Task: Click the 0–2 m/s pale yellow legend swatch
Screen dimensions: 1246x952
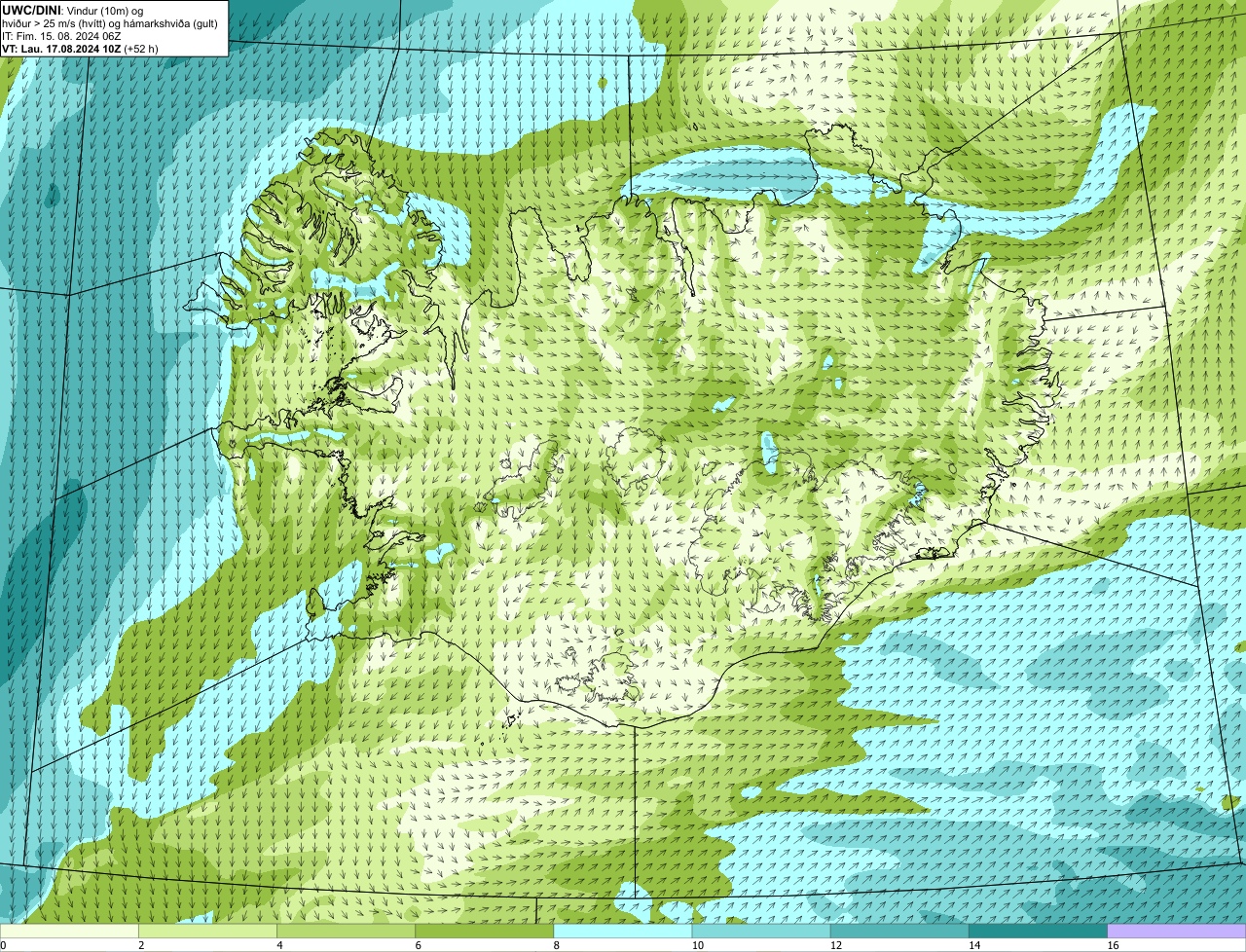Action: pos(69,931)
